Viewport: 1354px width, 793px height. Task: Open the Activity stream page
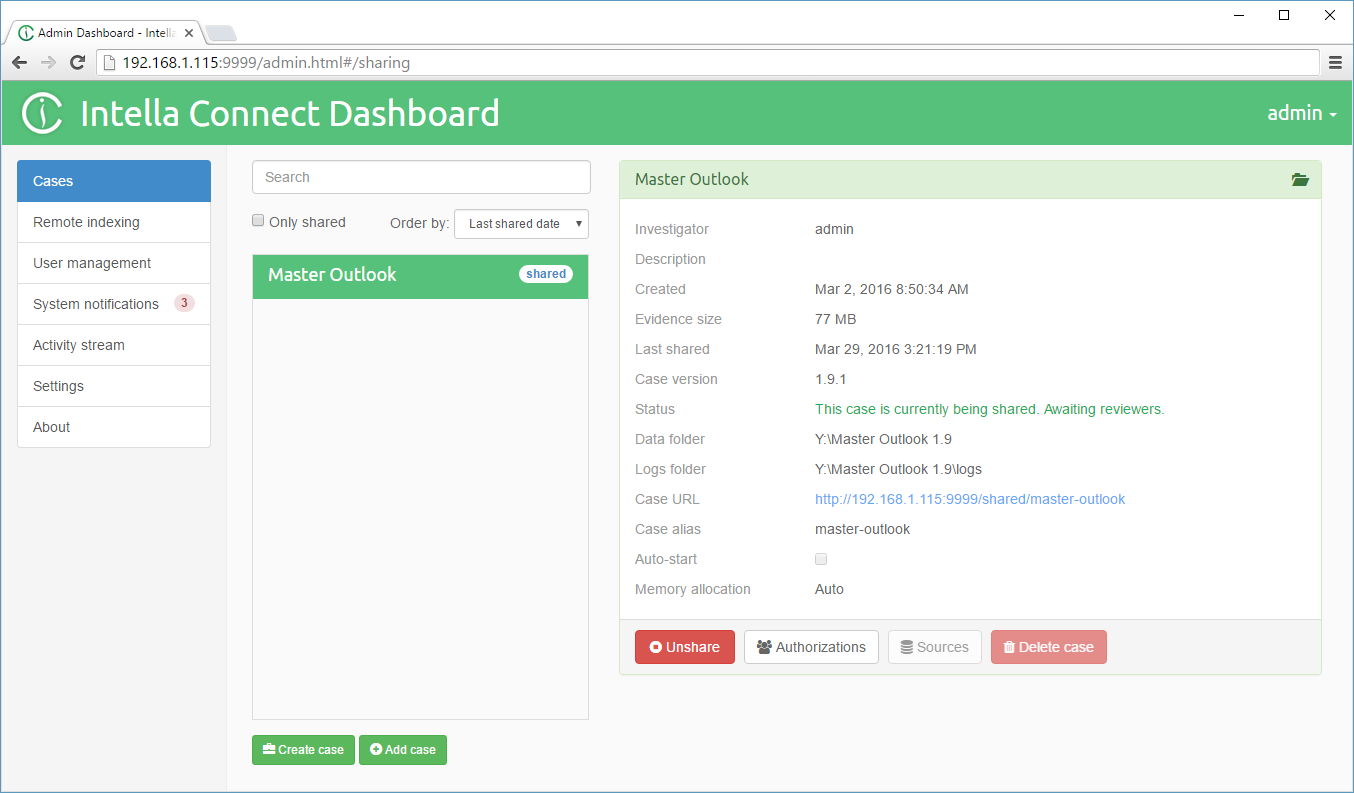[x=79, y=345]
